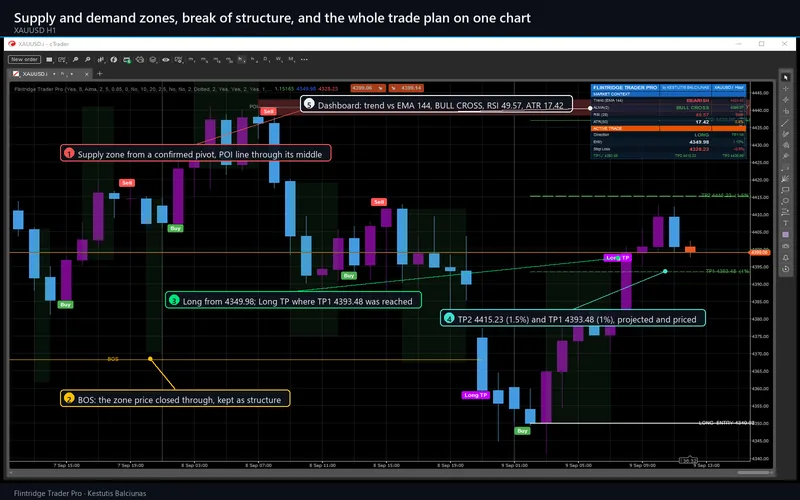
Task: Click BULL CROSS in the dashboard
Action: [x=693, y=108]
